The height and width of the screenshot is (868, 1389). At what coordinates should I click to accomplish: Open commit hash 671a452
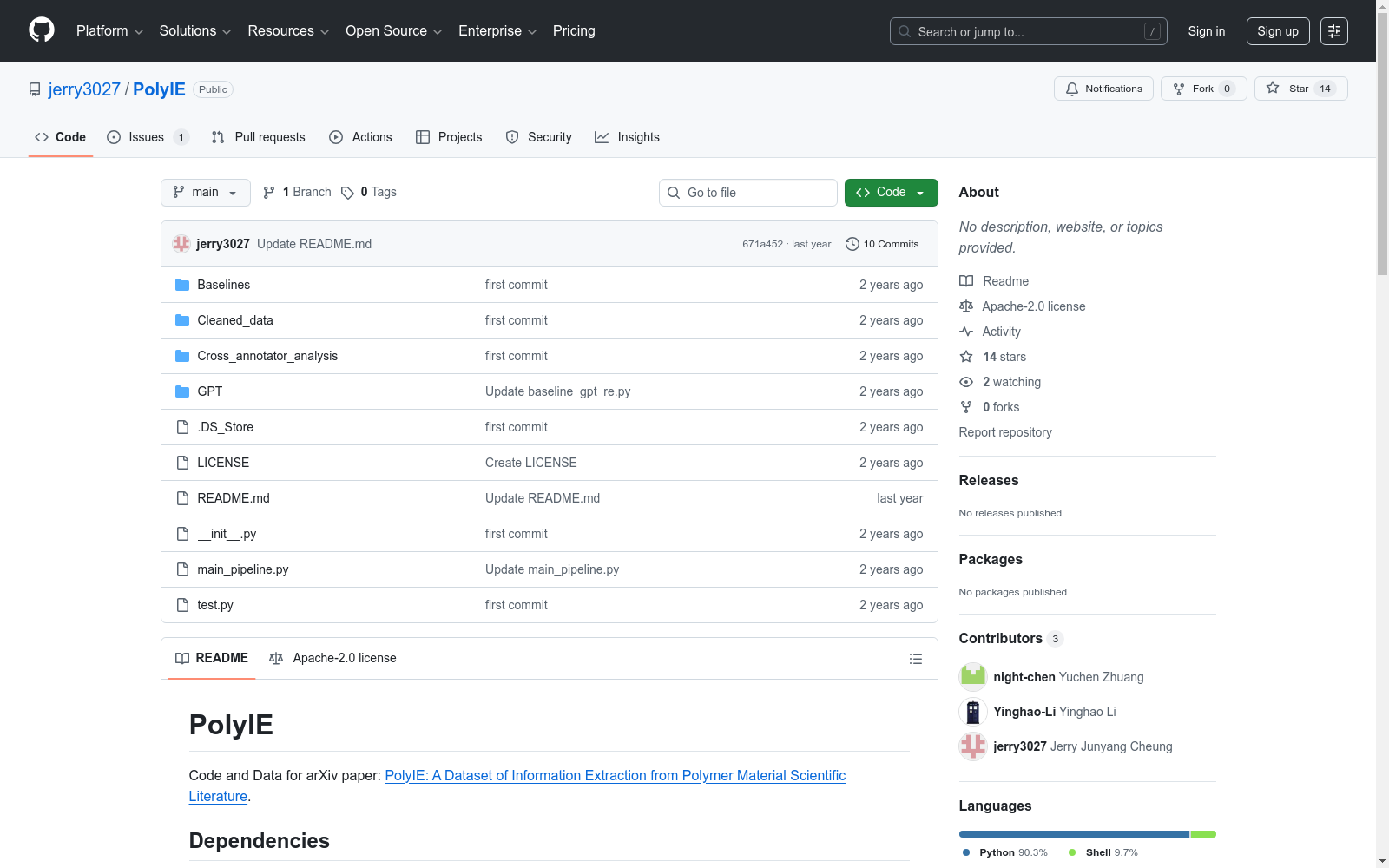pos(762,244)
